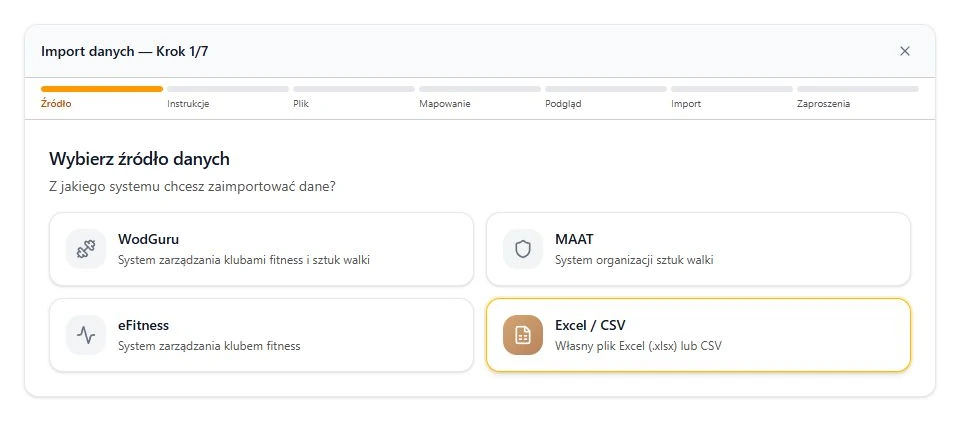Select the WodGuru title text
Image resolution: width=960 pixels, height=421 pixels.
148,239
